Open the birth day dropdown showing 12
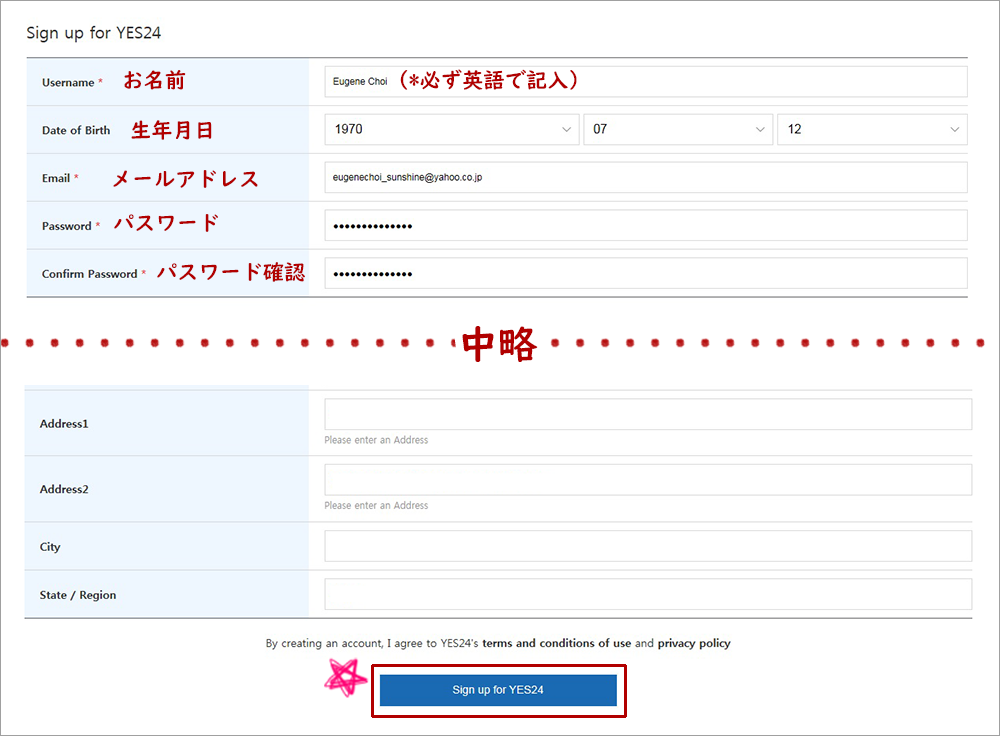 872,129
